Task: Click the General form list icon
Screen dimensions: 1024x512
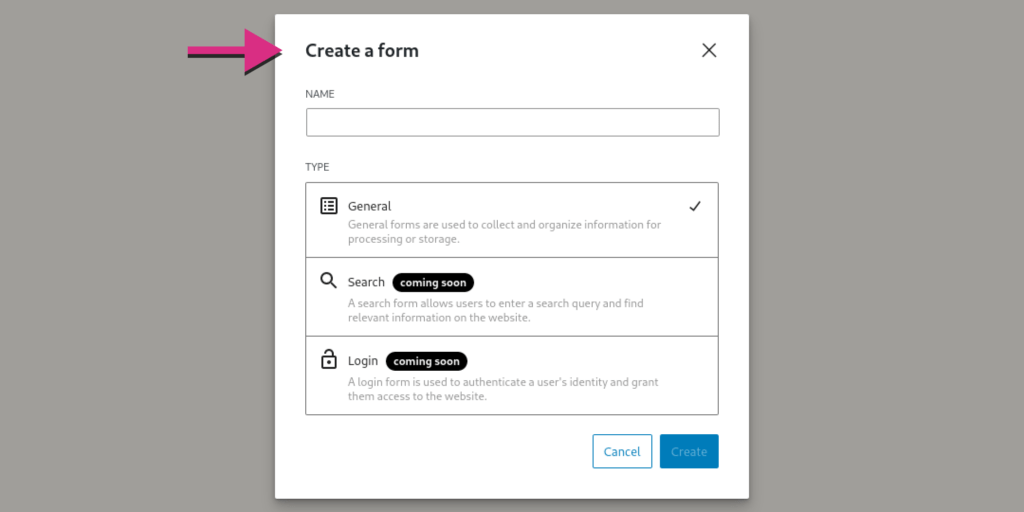Action: click(x=329, y=206)
